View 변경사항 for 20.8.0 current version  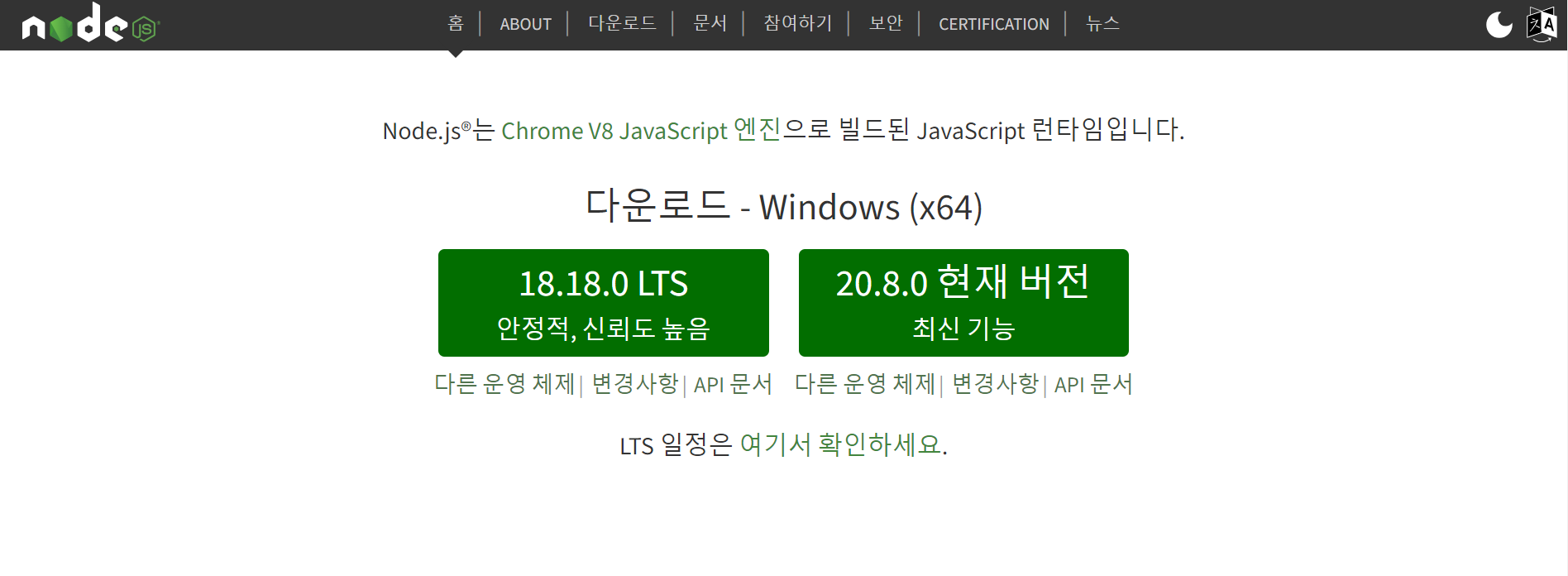coord(996,384)
